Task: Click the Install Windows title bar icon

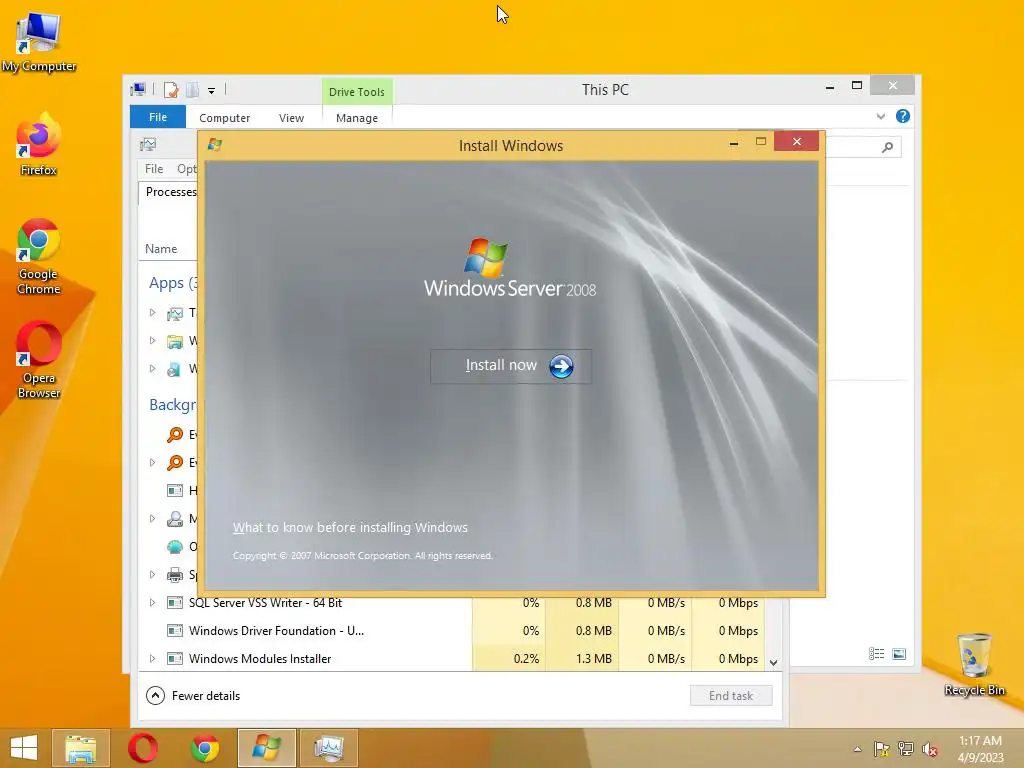Action: [215, 145]
